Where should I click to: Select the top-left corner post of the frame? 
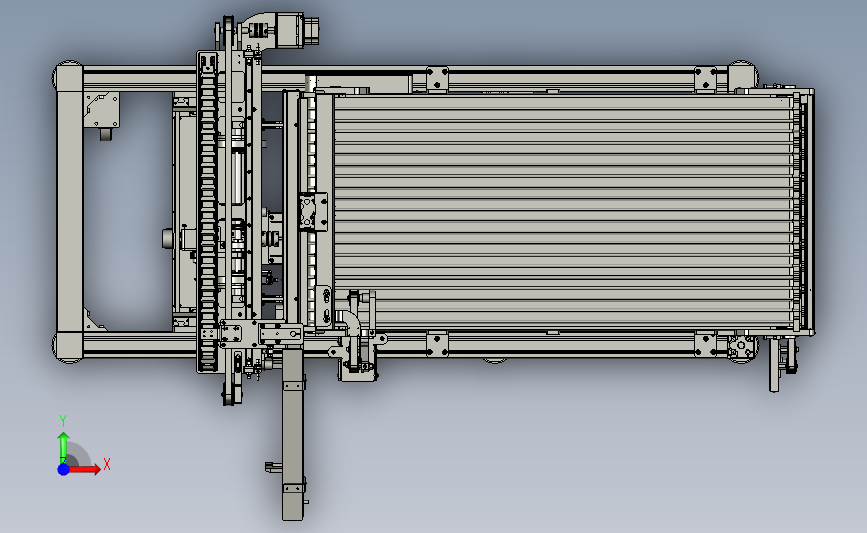(x=69, y=79)
